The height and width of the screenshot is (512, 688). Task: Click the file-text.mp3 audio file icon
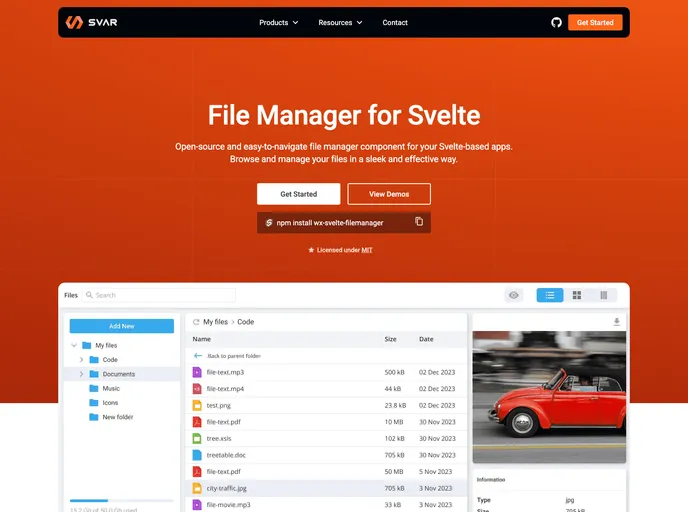coord(197,372)
